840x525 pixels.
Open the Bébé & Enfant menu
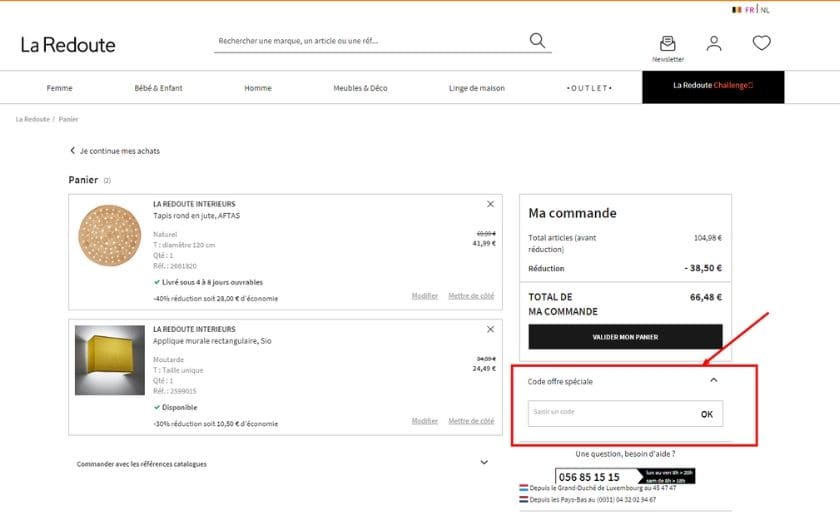click(x=159, y=88)
